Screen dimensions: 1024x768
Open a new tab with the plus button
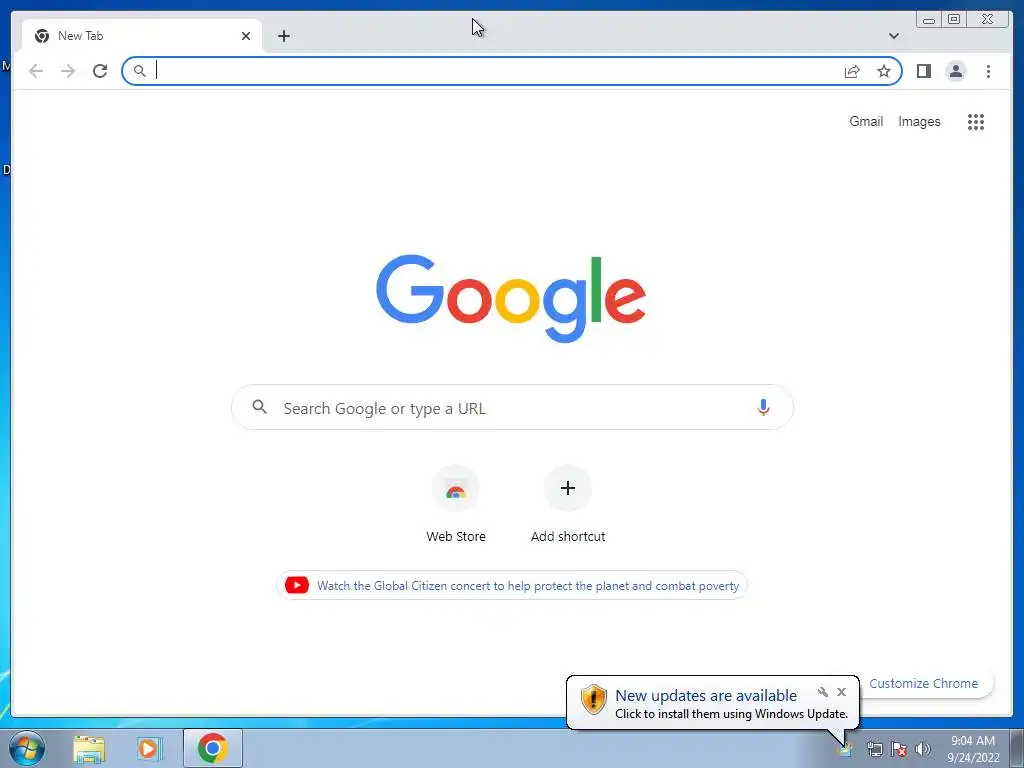[x=283, y=36]
